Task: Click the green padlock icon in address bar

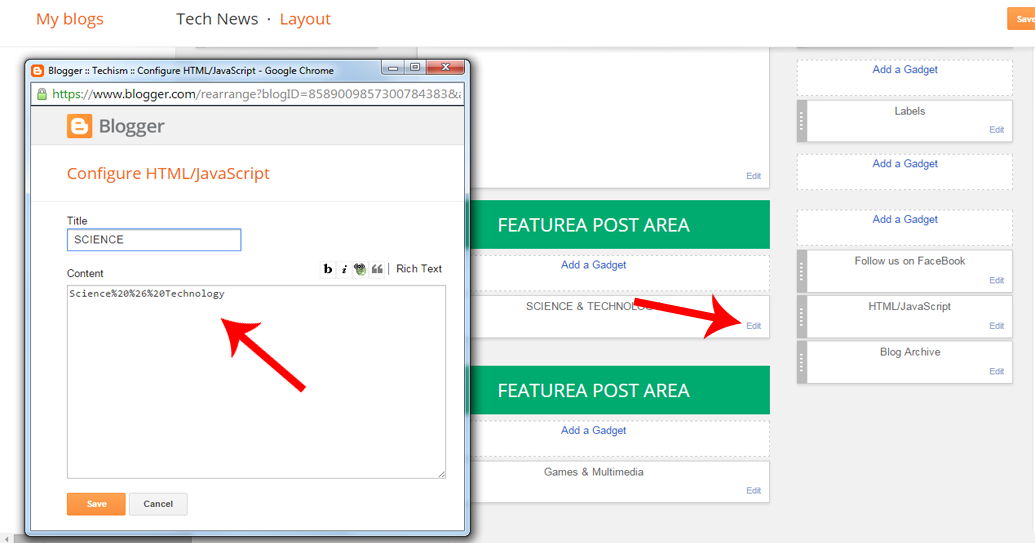Action: (42, 94)
